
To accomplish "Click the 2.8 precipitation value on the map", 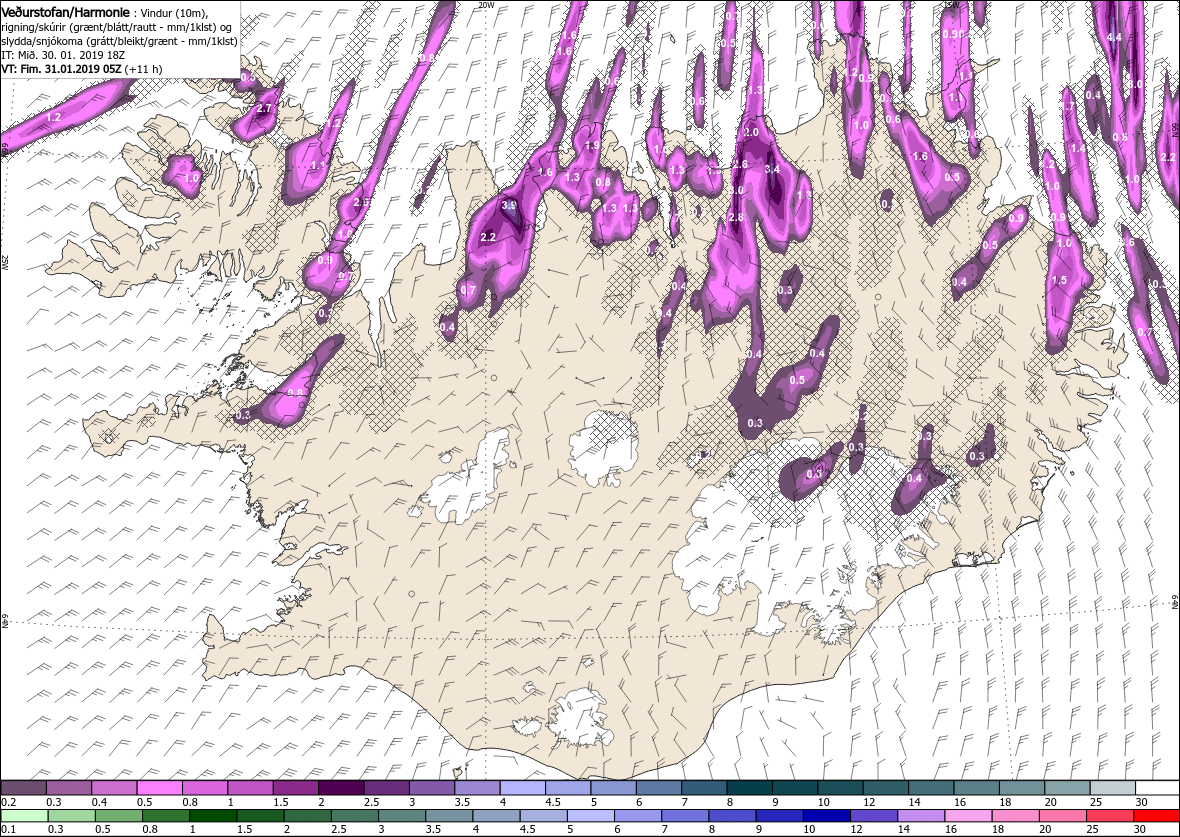I will coord(736,217).
